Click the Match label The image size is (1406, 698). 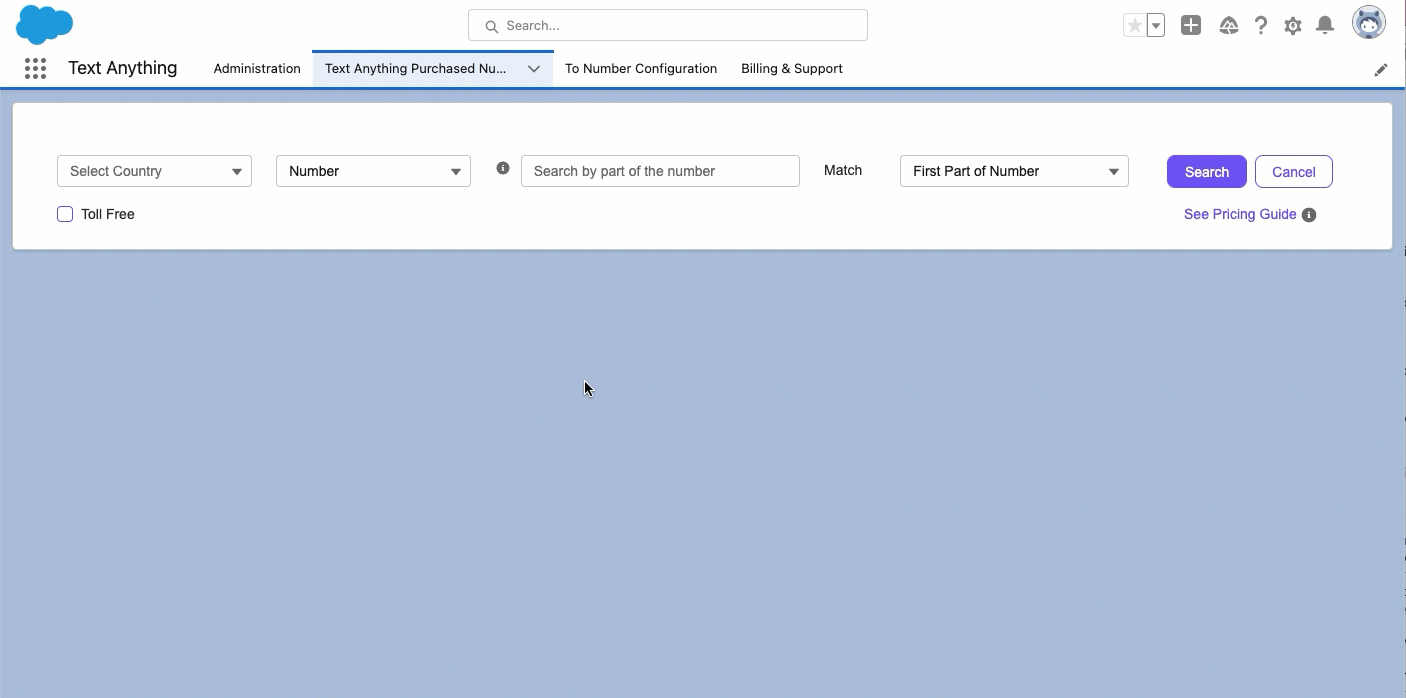coord(843,170)
